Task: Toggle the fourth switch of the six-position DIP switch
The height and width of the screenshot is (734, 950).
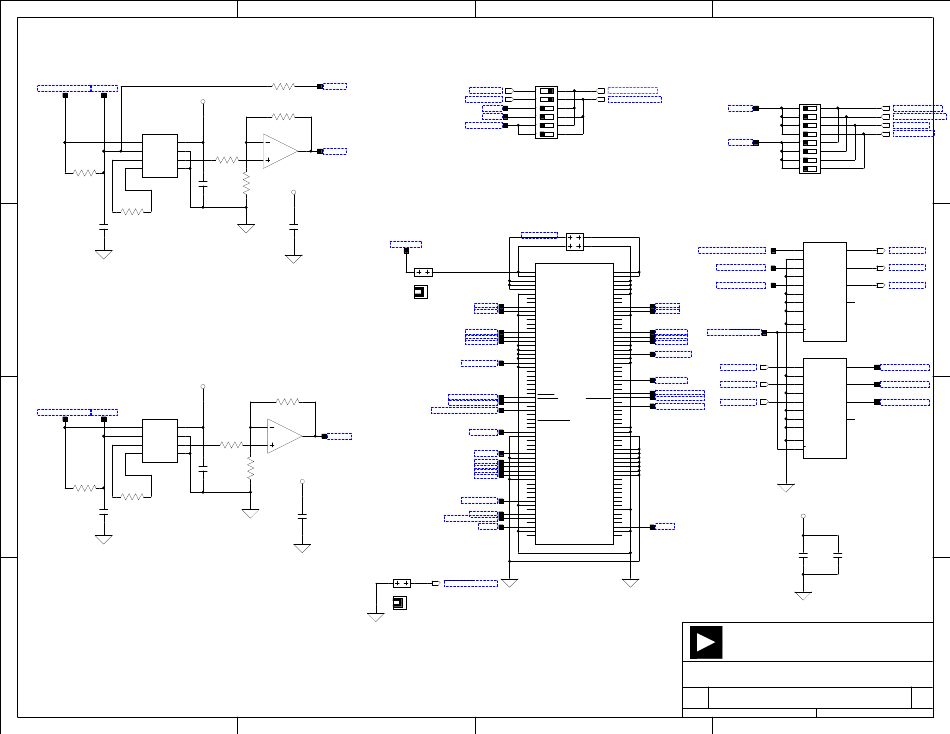Action: point(546,117)
